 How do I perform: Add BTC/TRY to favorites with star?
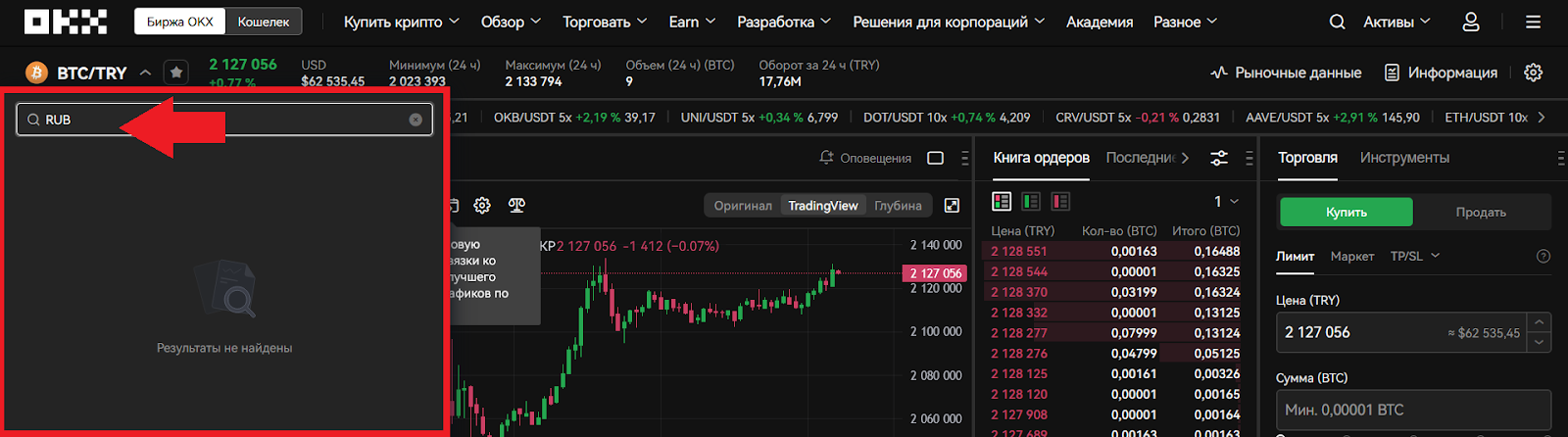pos(175,73)
